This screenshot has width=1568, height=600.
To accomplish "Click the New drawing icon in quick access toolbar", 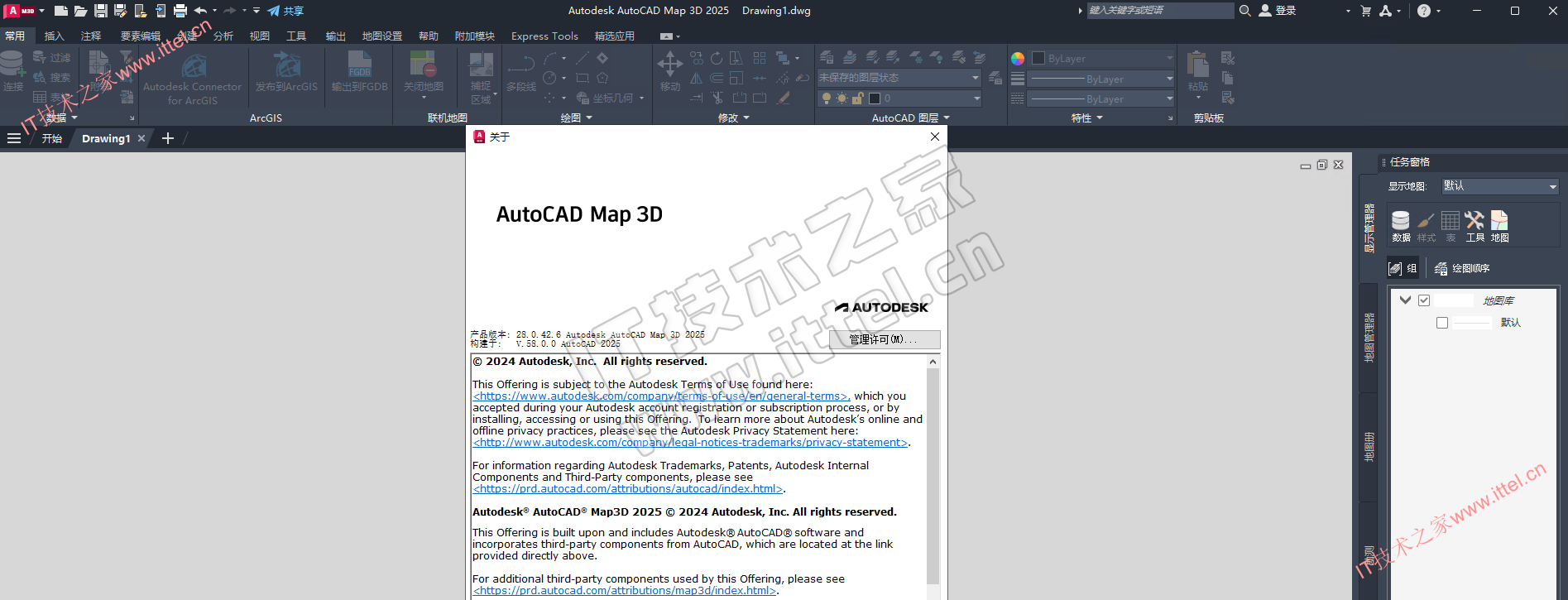I will (x=61, y=11).
